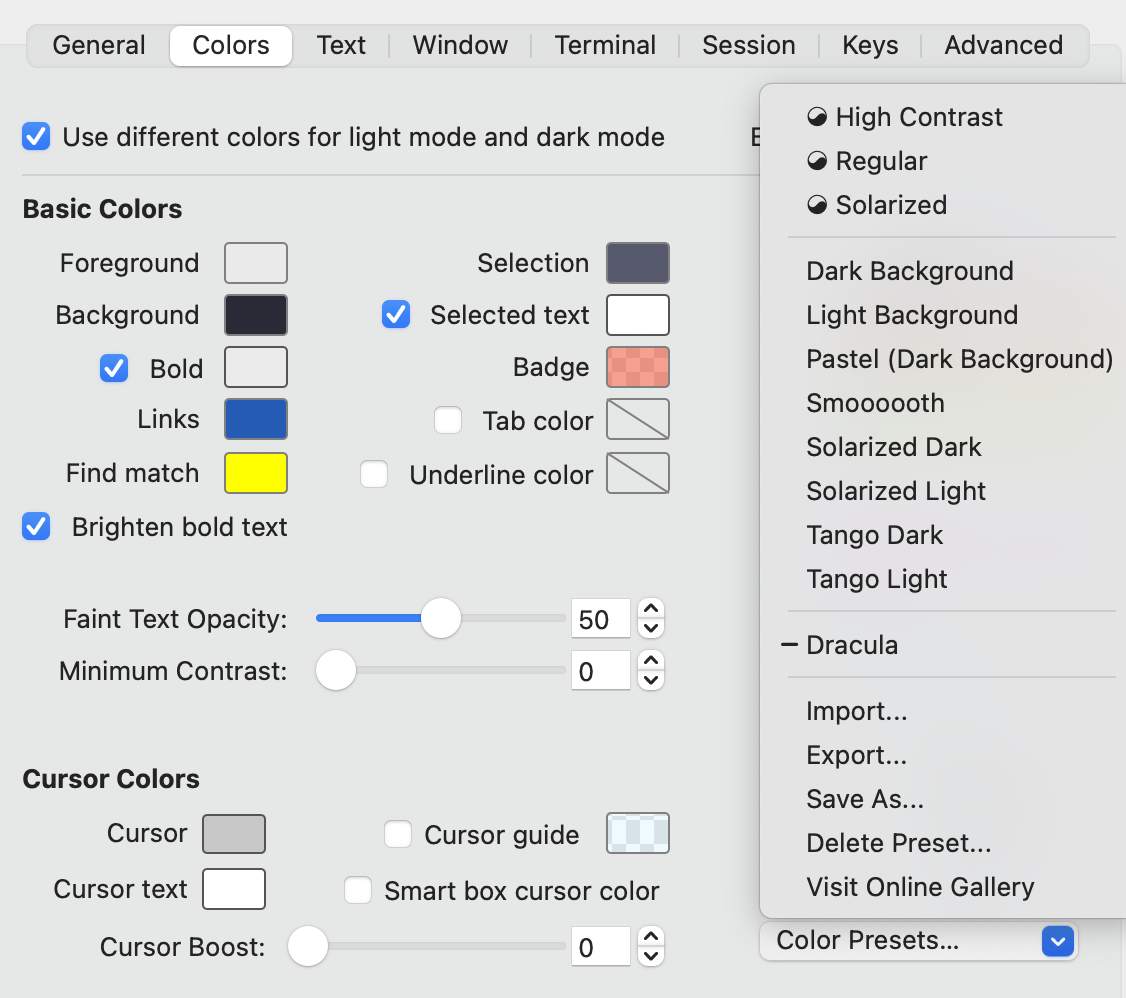Toggle different colors for light and dark mode
This screenshot has width=1126, height=998.
(36, 136)
